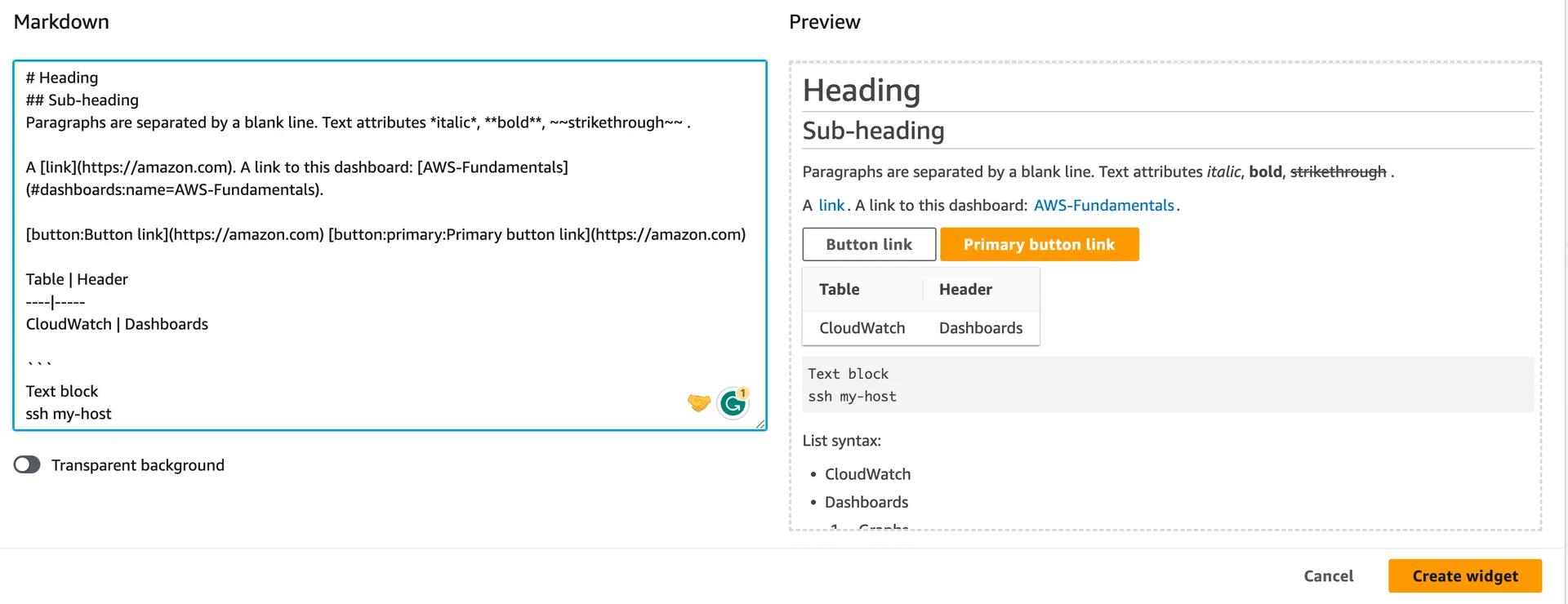The image size is (1568, 604).
Task: Click the 'ssh my-host' line in the editor
Action: [x=69, y=414]
